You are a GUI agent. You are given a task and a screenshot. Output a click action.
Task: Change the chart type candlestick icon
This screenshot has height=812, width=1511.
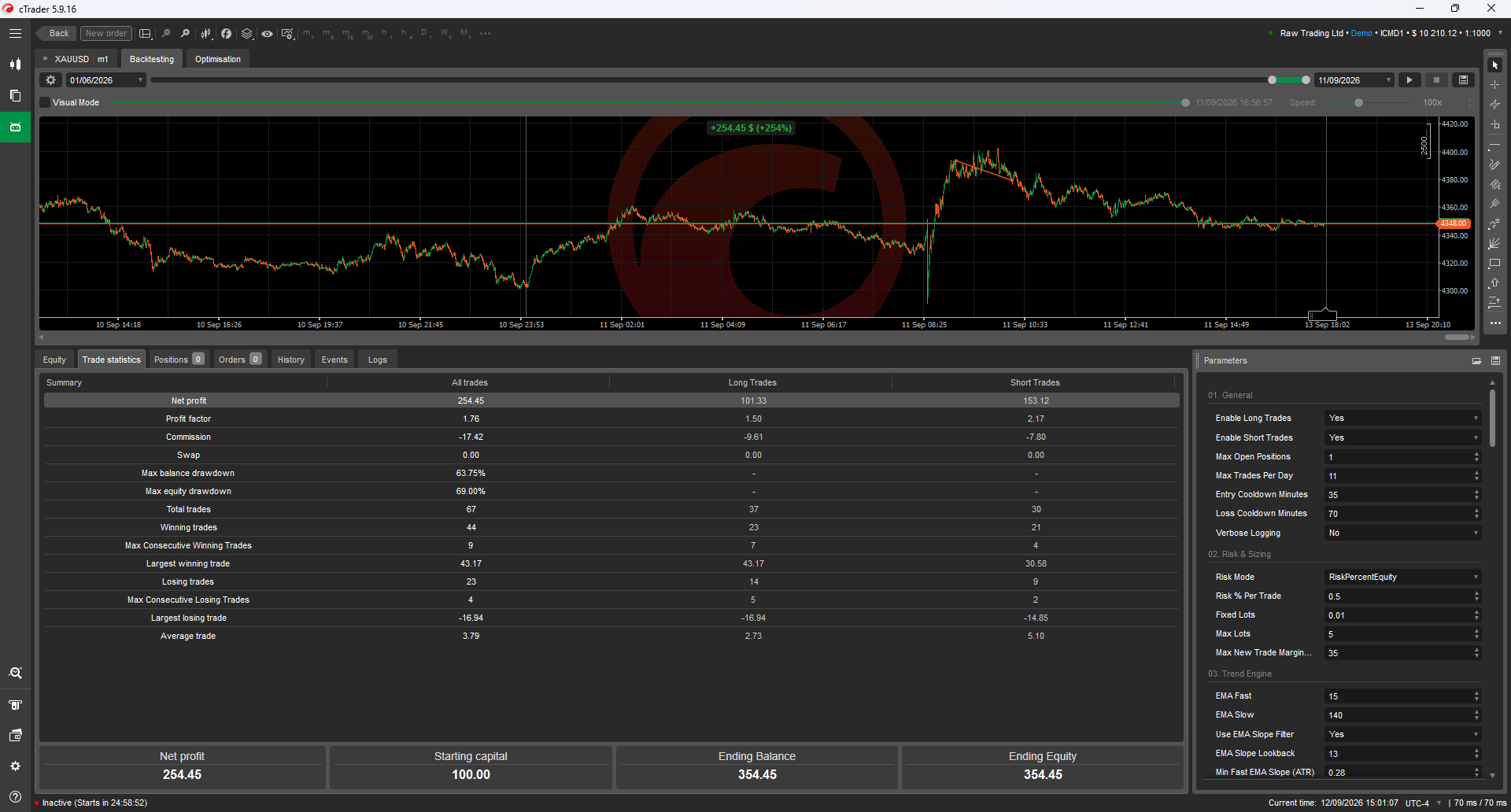(x=206, y=33)
